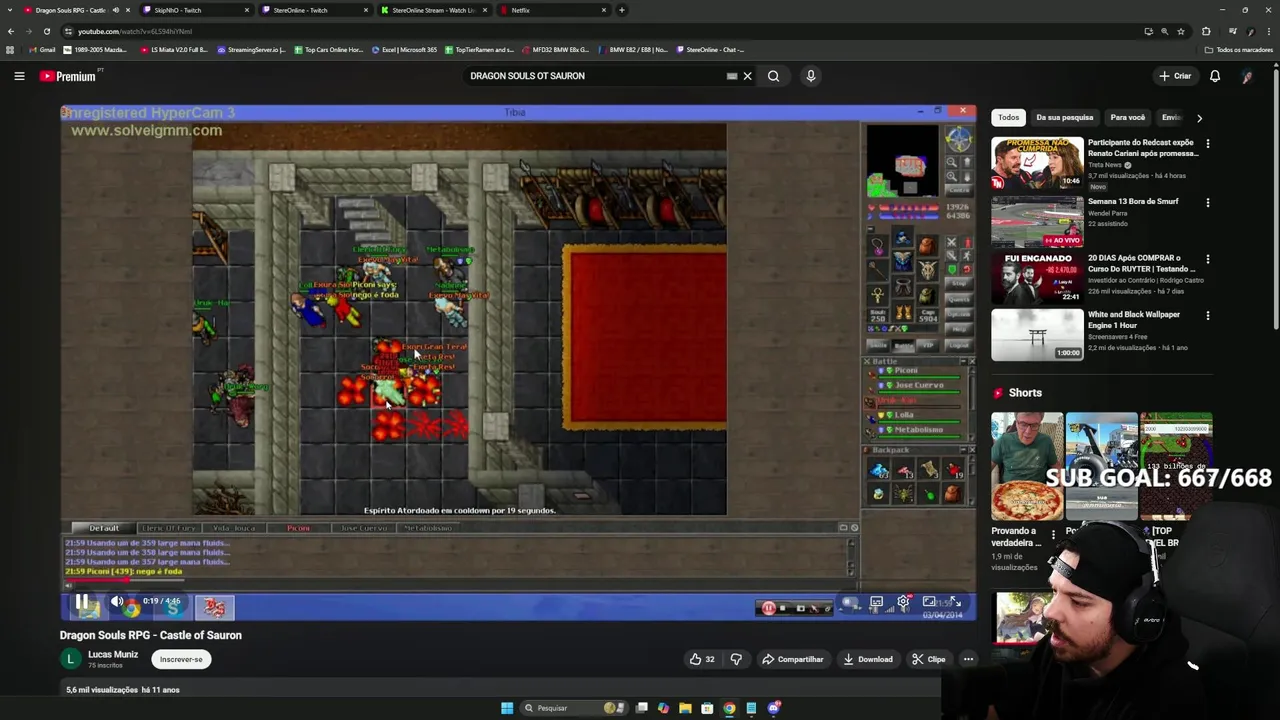Click the Download button
Viewport: 1280px width, 720px height.
point(868,659)
